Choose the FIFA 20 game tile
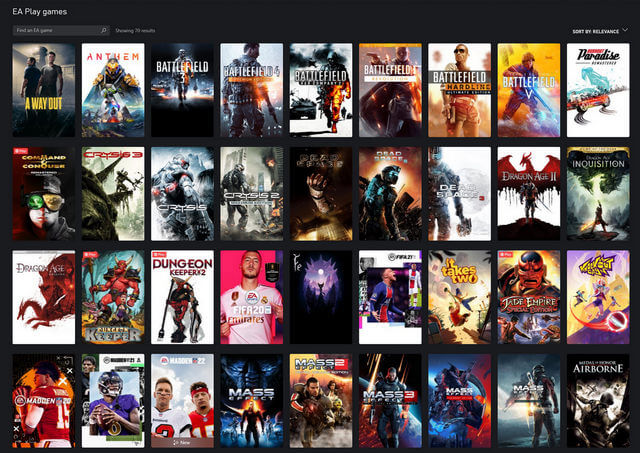640x453 pixels. (x=252, y=297)
